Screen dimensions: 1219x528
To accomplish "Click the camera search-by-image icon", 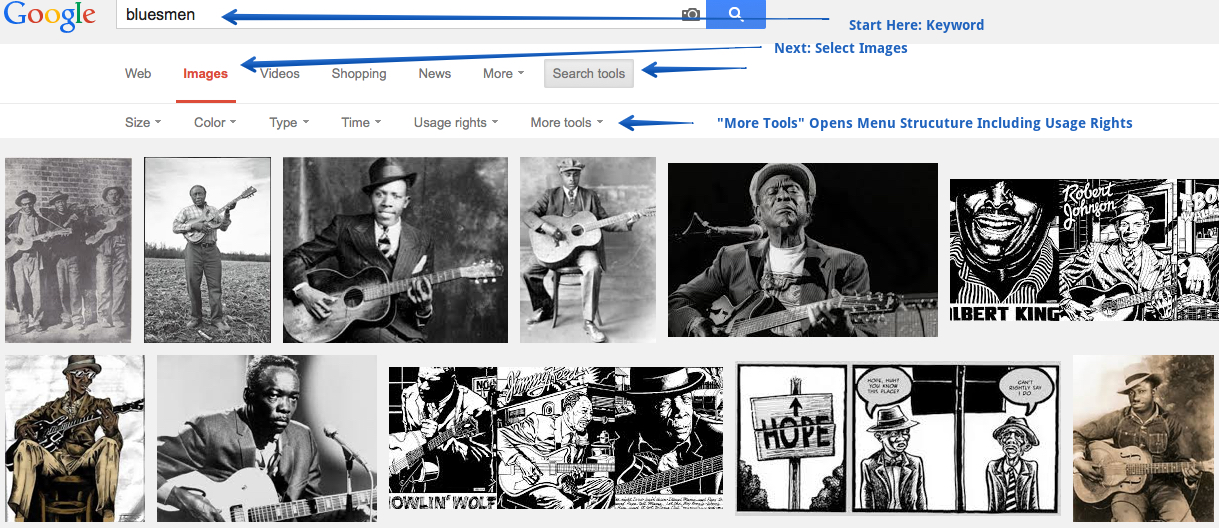I will click(x=690, y=14).
